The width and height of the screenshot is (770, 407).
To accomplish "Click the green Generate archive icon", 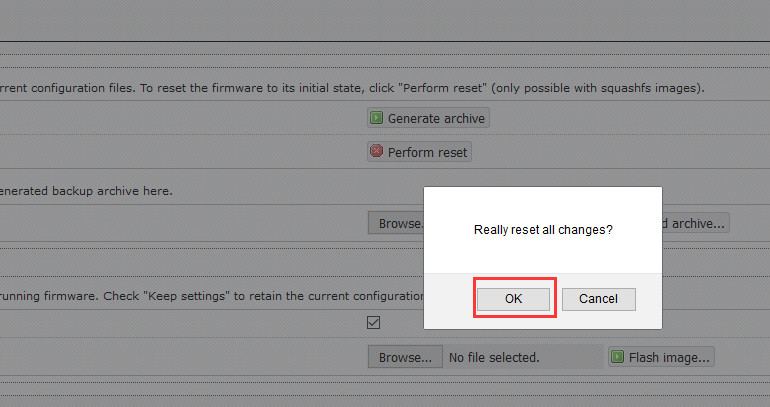I will pos(377,118).
